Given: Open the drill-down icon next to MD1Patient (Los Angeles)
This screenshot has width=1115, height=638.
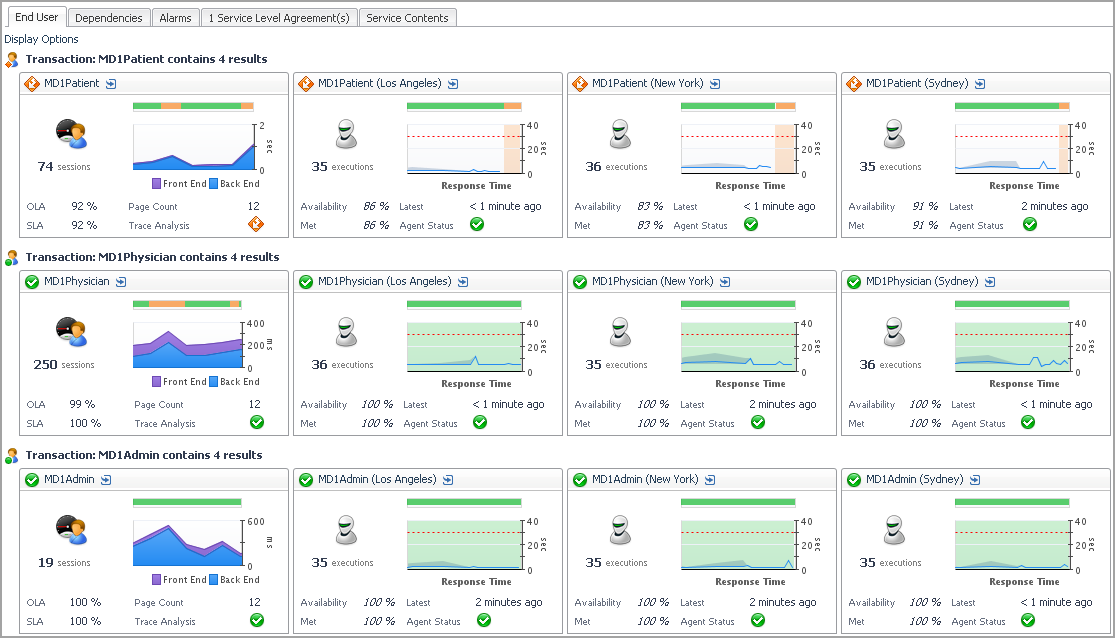Looking at the screenshot, I should tap(453, 84).
